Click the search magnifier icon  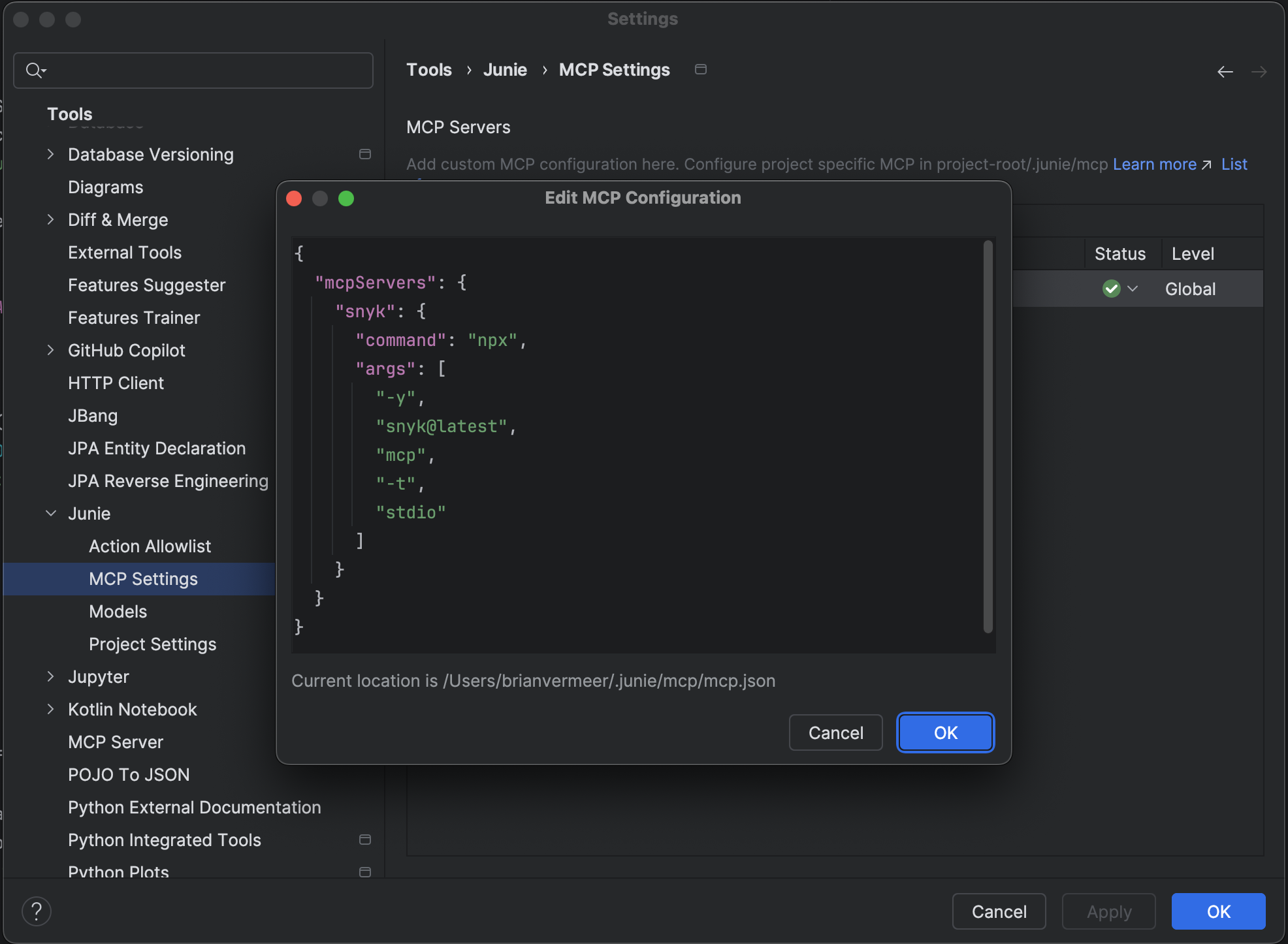[34, 70]
